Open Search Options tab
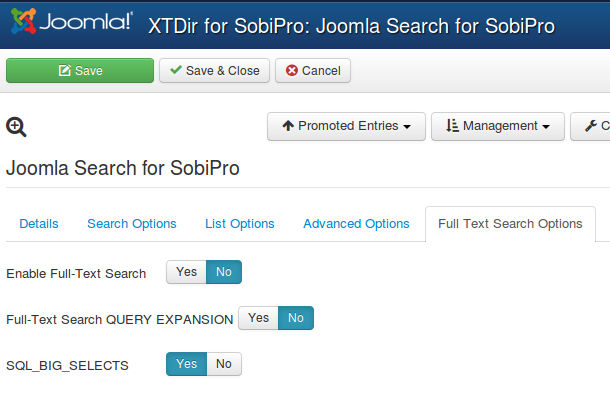Screen dimensions: 610x401 tap(131, 224)
